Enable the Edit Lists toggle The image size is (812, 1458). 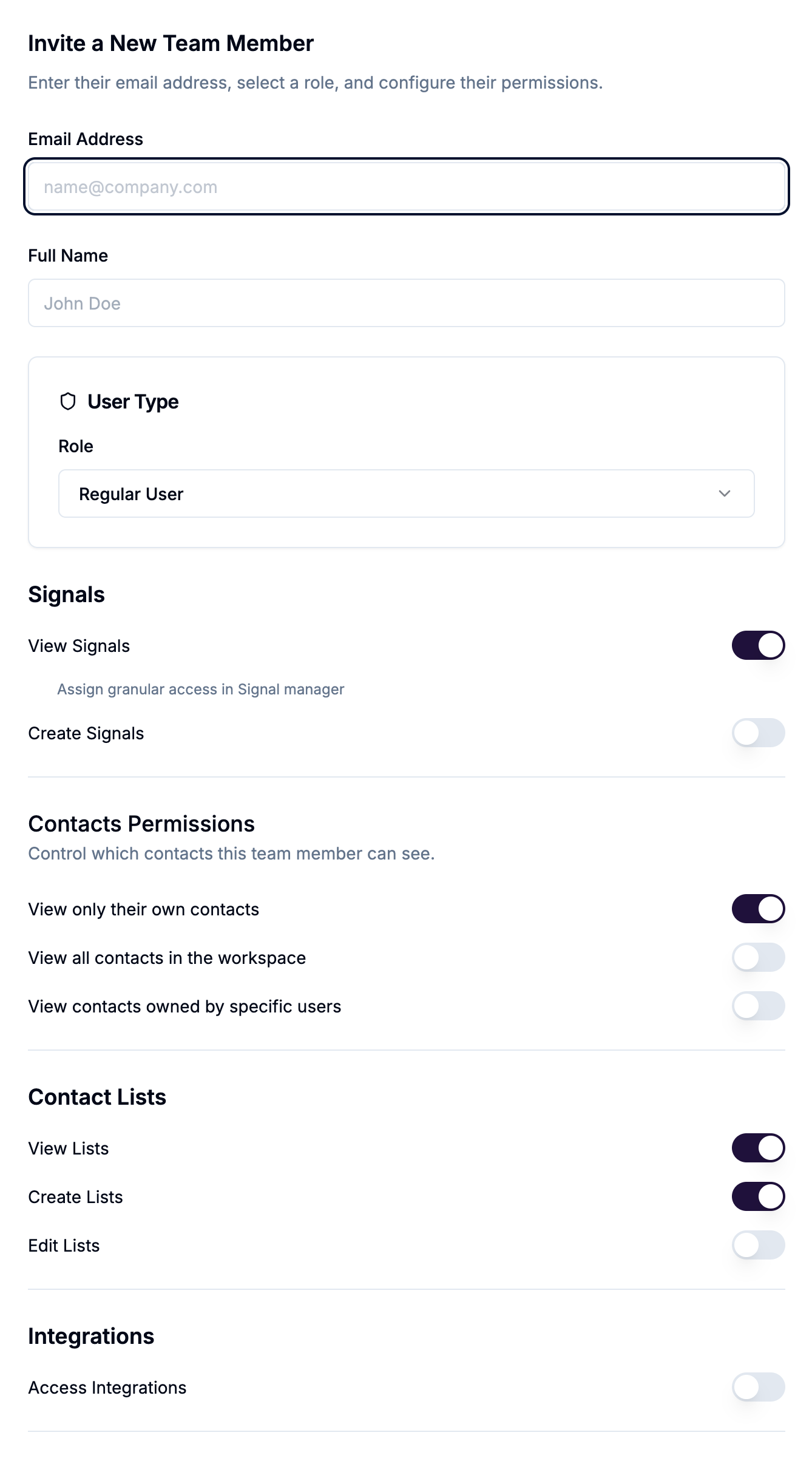click(x=758, y=1245)
